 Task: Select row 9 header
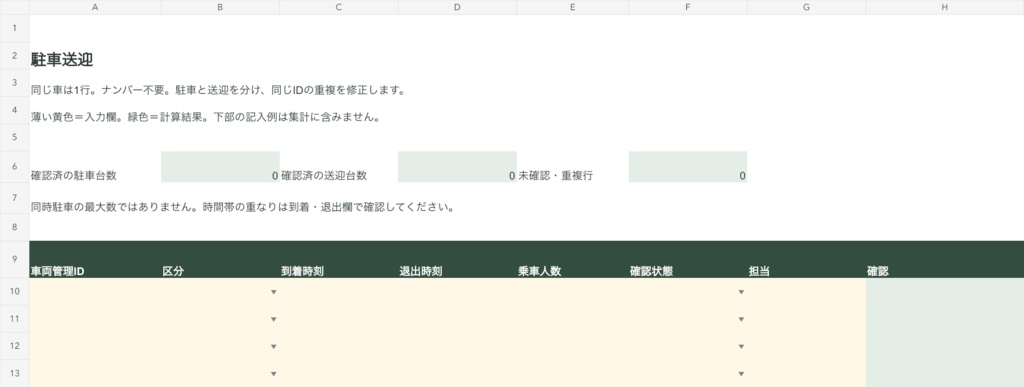coord(14,260)
